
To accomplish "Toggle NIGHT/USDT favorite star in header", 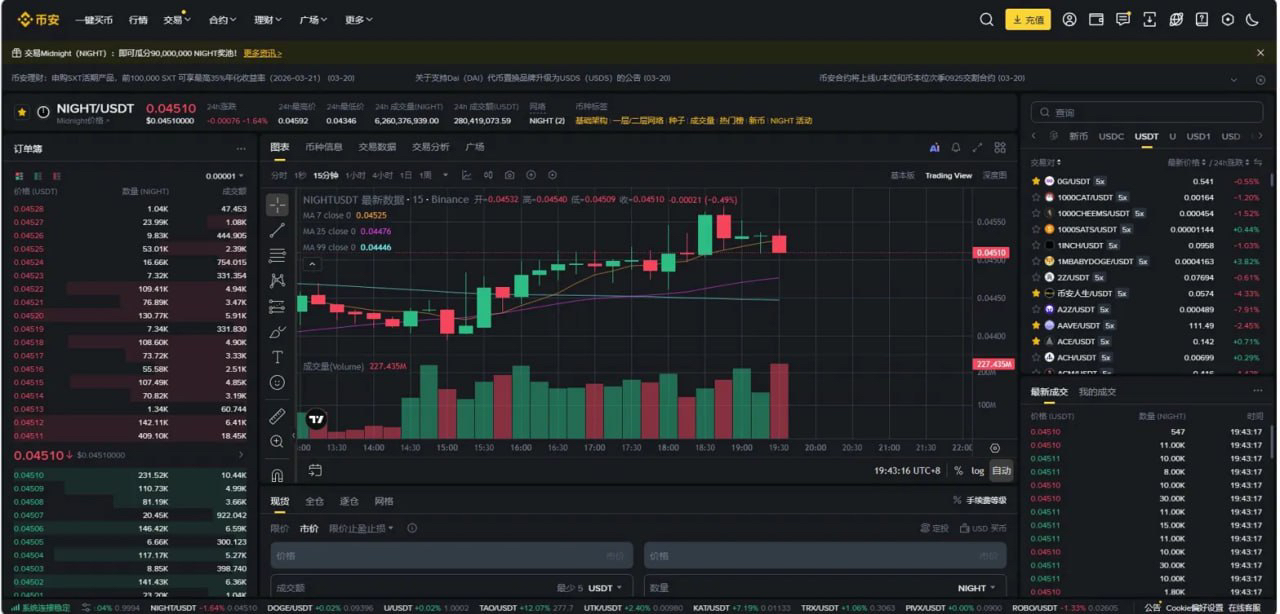I will click(22, 112).
